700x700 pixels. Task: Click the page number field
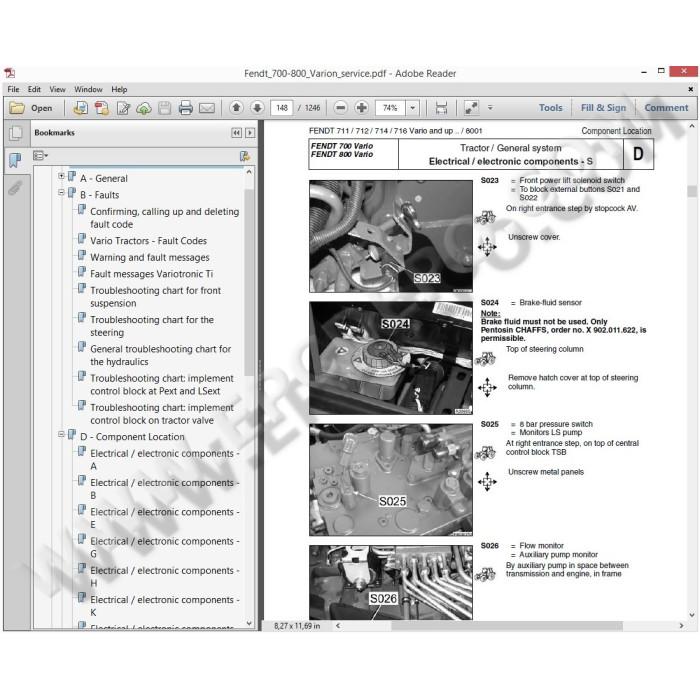[x=282, y=108]
